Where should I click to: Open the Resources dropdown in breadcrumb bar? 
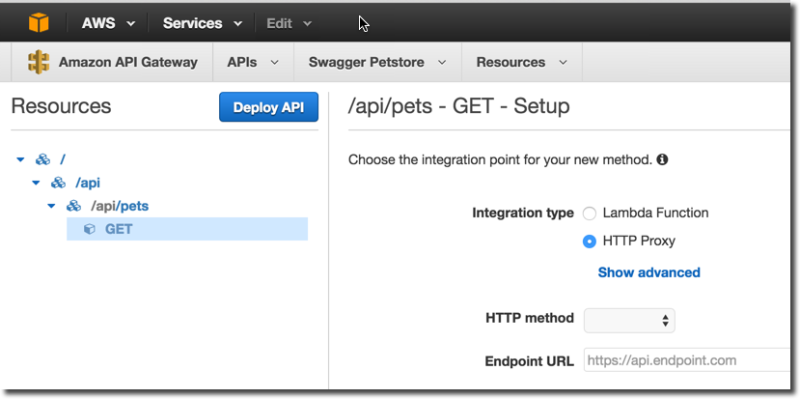(521, 62)
